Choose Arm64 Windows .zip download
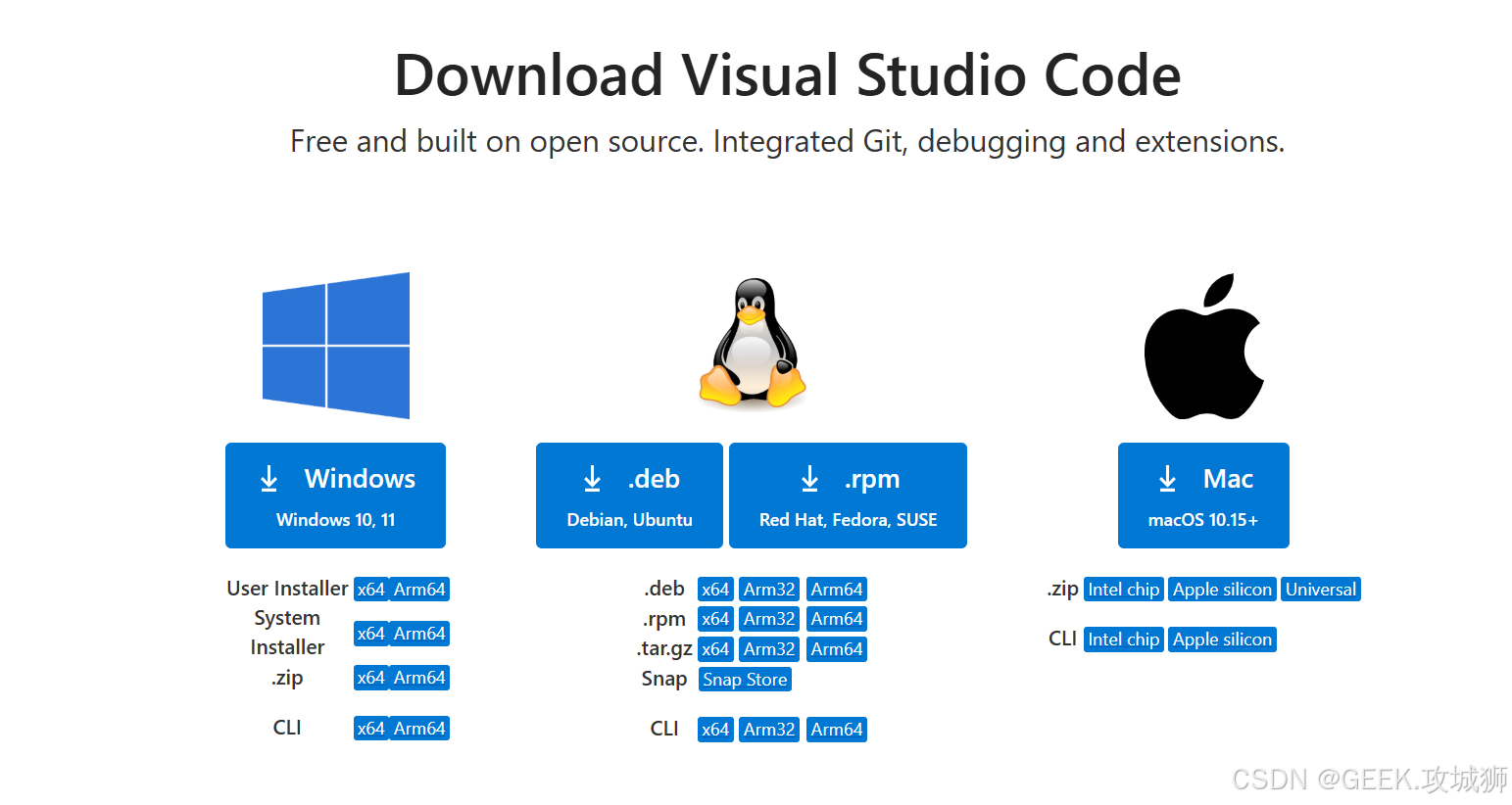Image resolution: width=1512 pixels, height=805 pixels. coord(419,678)
